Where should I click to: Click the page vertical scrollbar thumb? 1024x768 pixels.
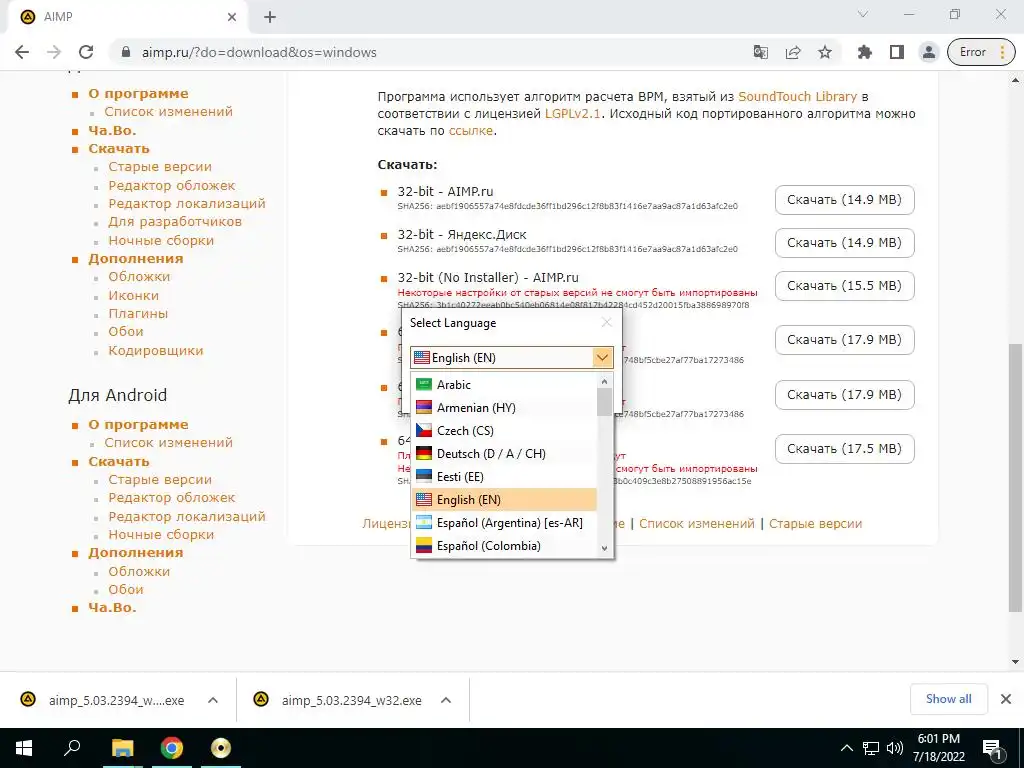tap(1015, 477)
